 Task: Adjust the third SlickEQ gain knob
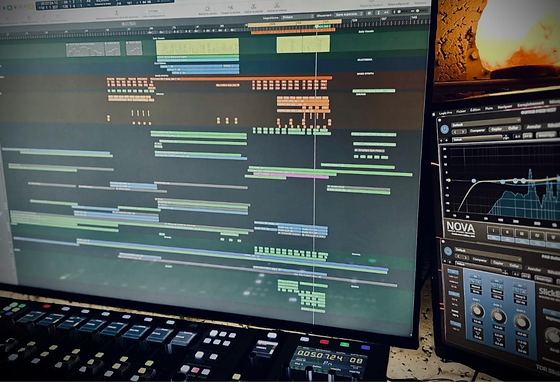[521, 322]
